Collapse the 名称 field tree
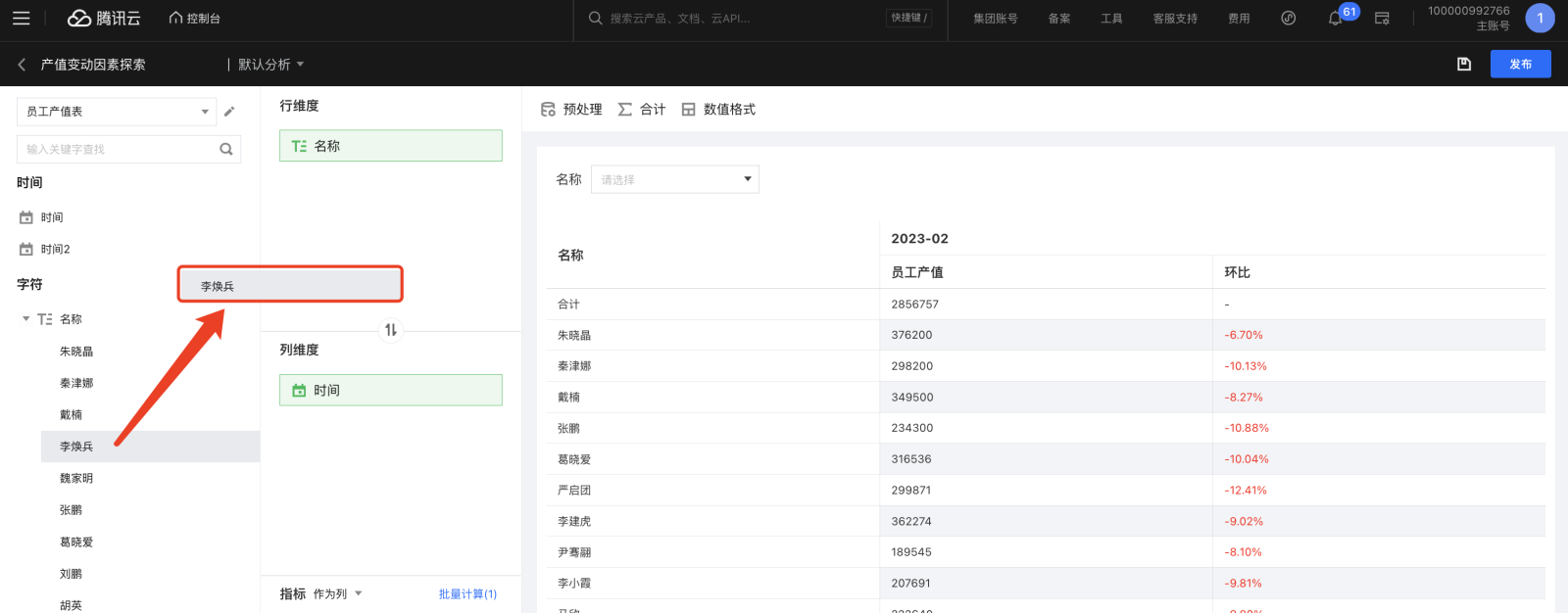This screenshot has height=613, width=1568. coord(26,319)
